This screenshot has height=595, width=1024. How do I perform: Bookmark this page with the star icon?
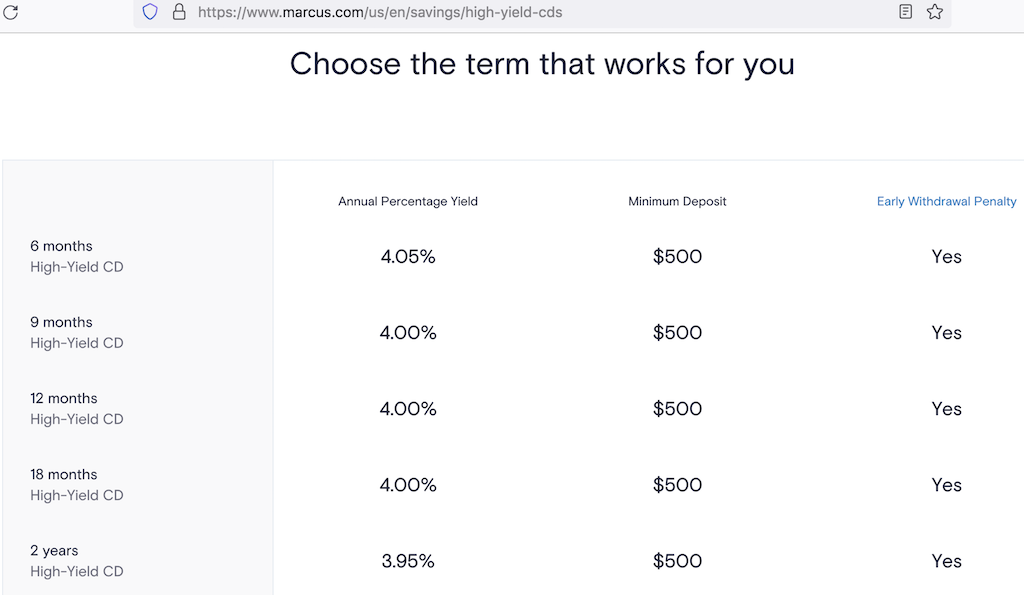(x=935, y=12)
